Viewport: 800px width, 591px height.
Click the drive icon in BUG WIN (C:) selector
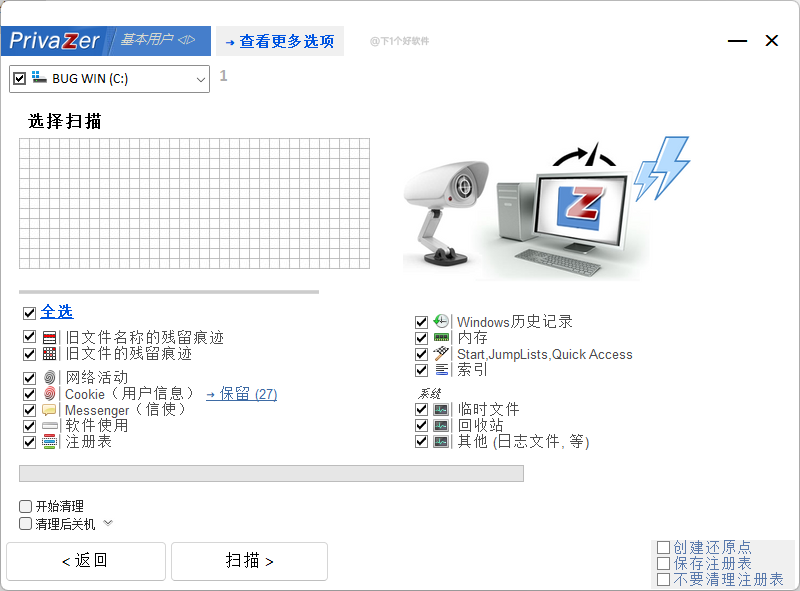tap(39, 78)
